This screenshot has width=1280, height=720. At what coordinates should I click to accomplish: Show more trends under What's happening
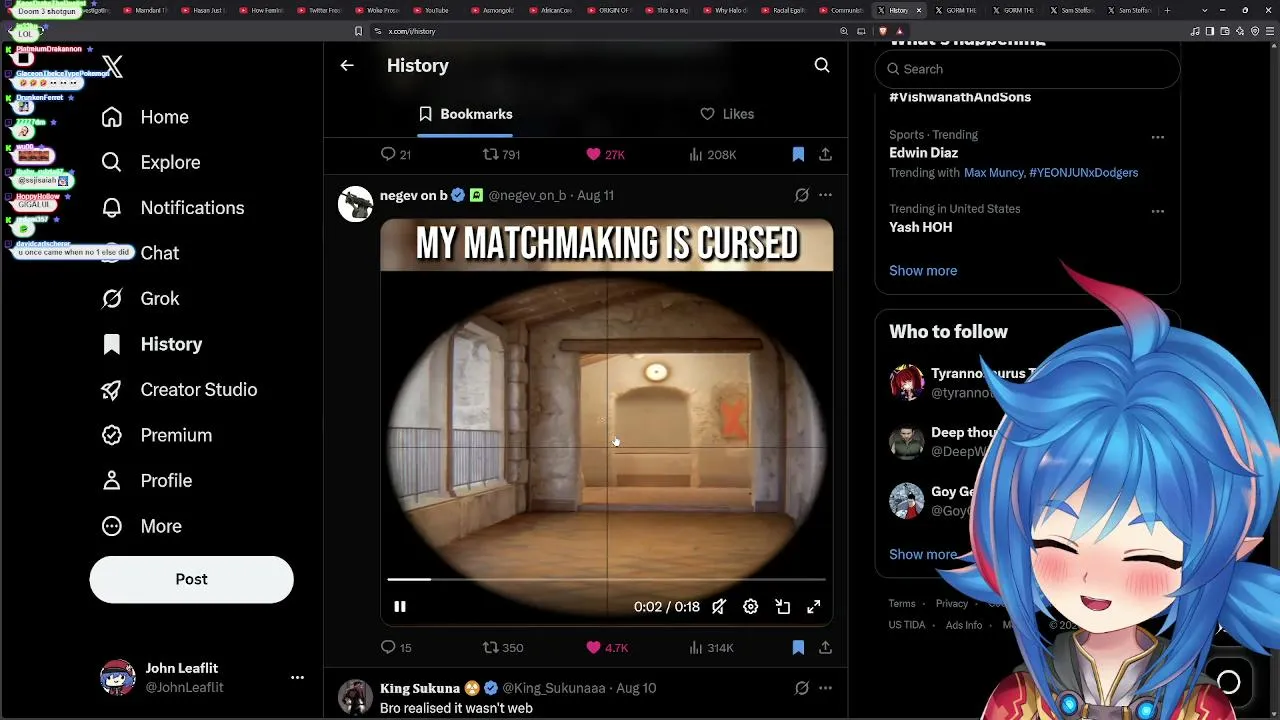[x=923, y=271]
